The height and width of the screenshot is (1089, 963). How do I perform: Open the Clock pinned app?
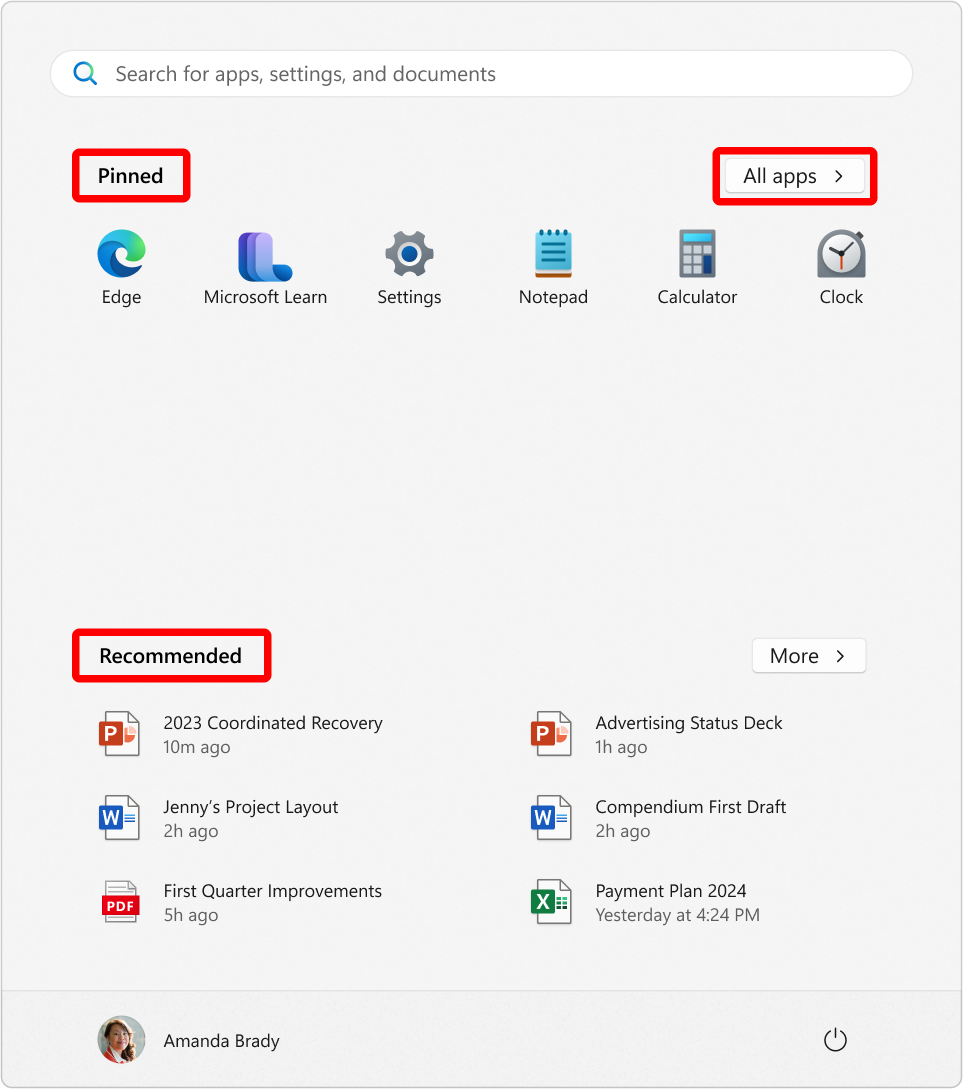click(841, 253)
